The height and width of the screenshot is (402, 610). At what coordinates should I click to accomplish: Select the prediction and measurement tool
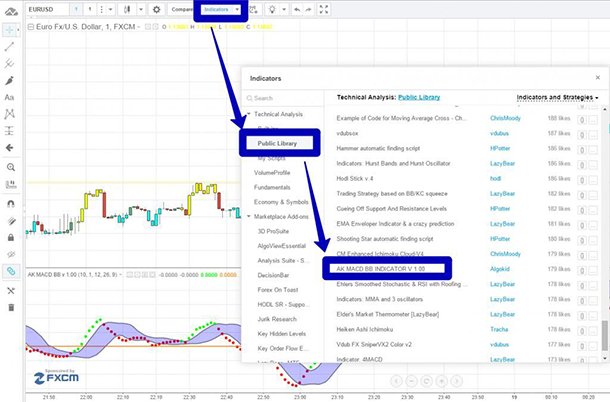pyautogui.click(x=9, y=131)
